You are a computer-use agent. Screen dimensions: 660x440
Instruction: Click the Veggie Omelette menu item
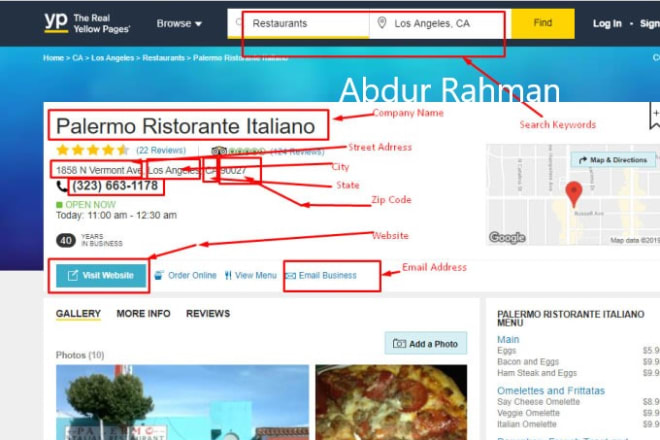pyautogui.click(x=528, y=413)
